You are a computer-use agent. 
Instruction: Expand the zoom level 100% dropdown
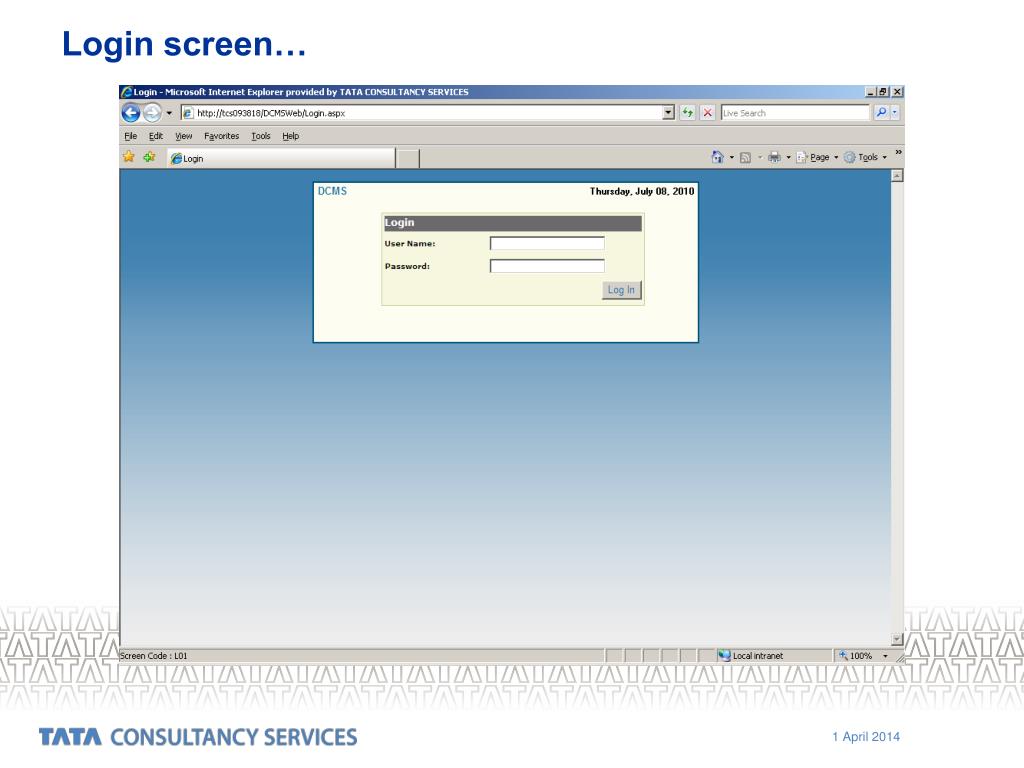point(885,656)
